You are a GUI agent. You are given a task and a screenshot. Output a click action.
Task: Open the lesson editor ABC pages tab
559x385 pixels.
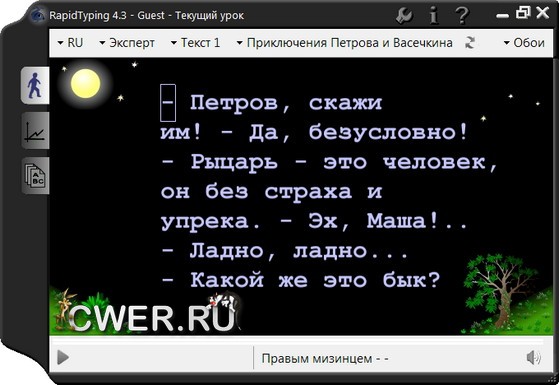pyautogui.click(x=35, y=176)
